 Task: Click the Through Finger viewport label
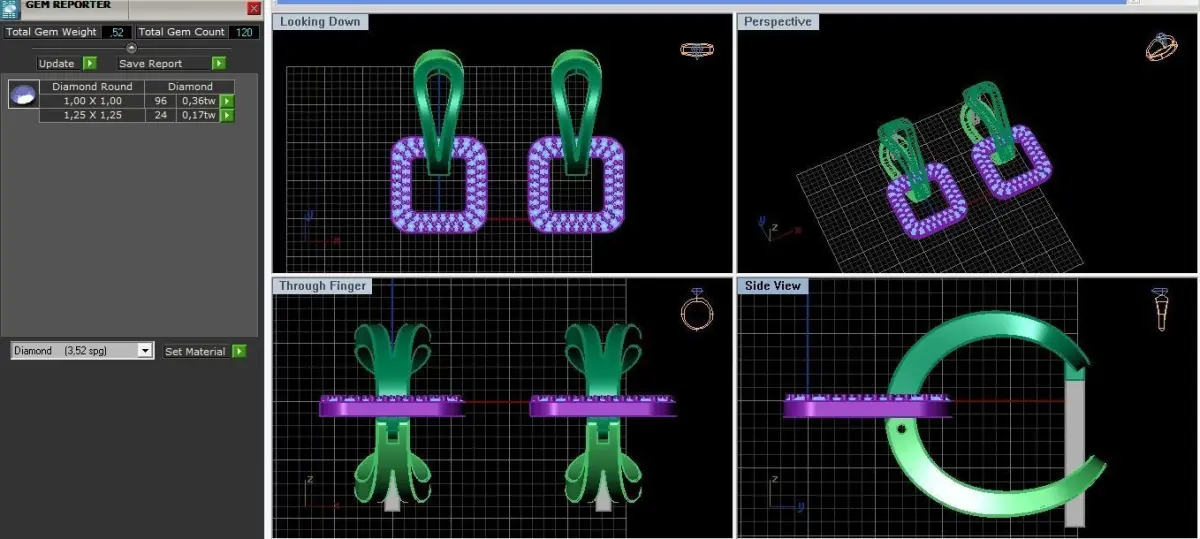322,286
